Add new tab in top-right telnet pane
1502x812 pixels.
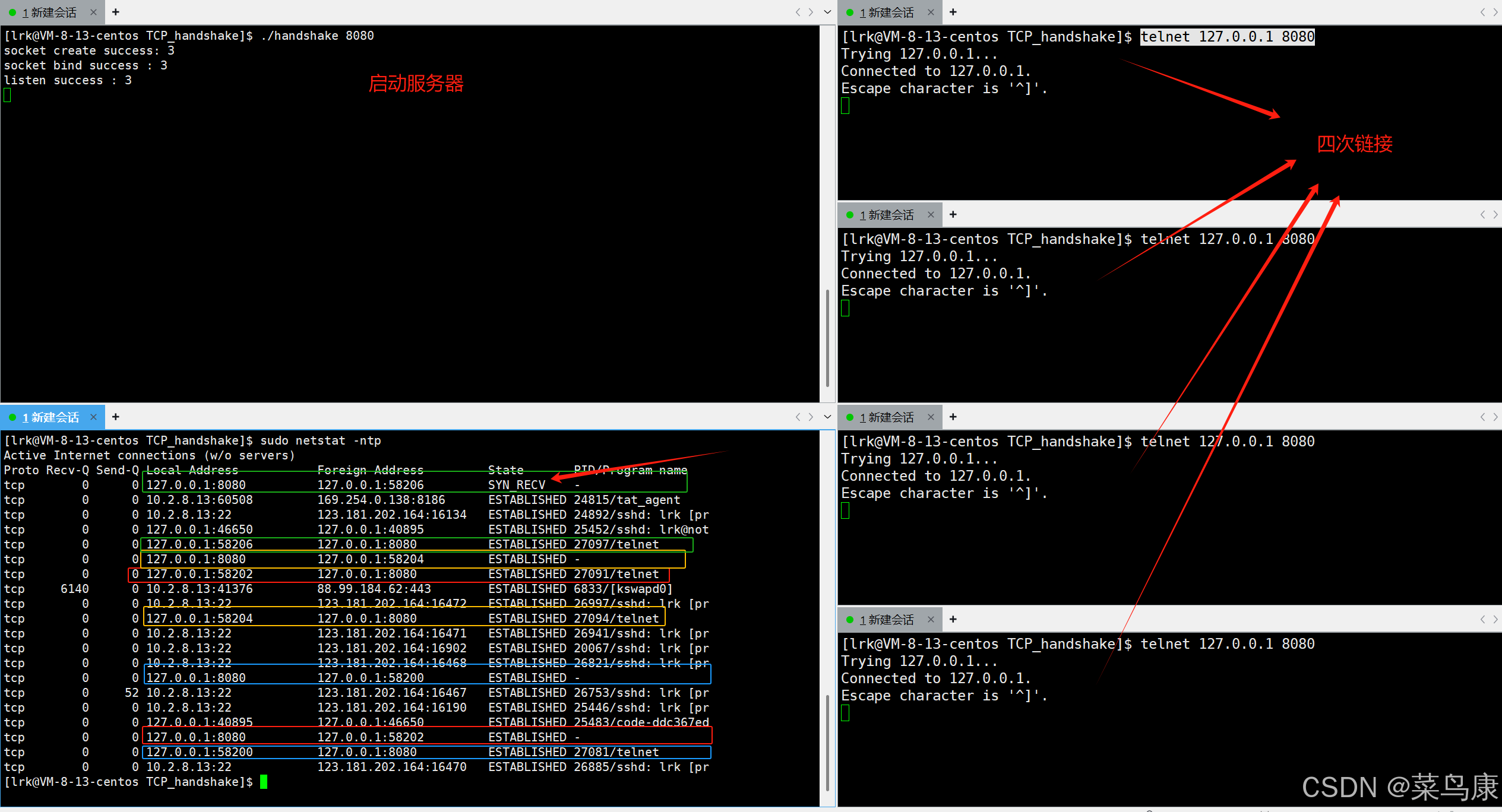tap(953, 12)
